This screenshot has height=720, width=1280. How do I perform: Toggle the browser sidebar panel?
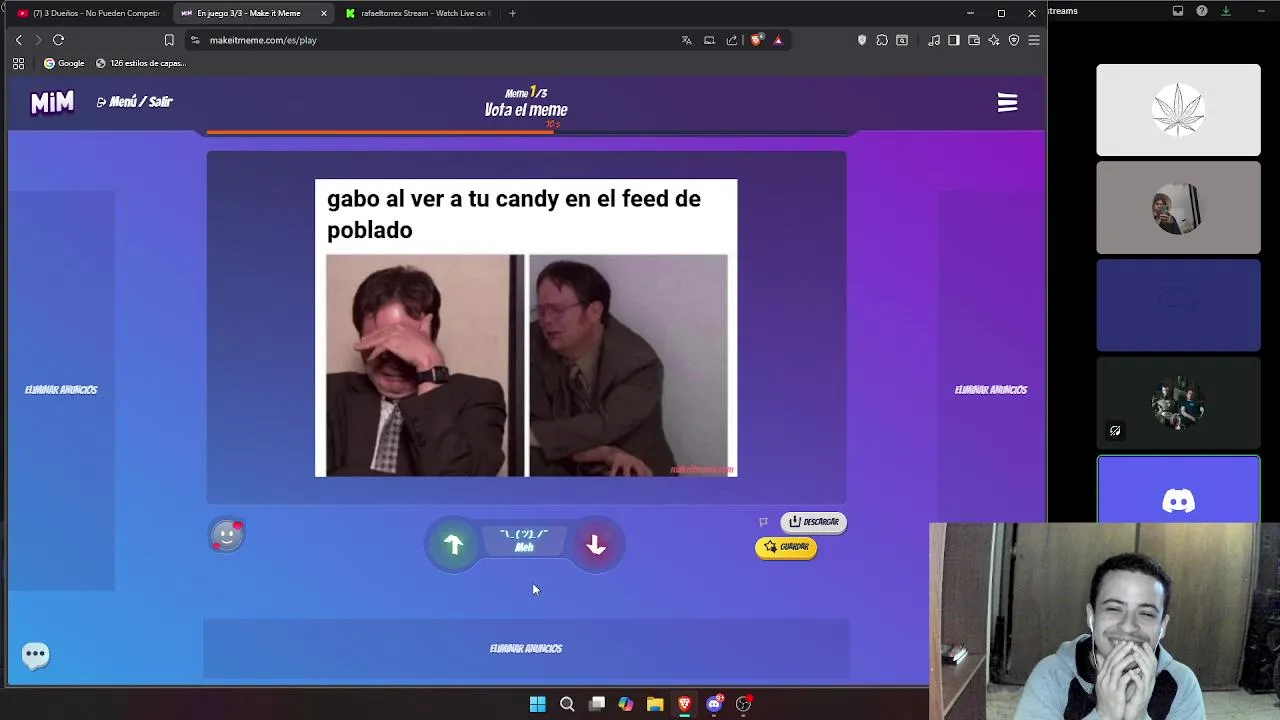pyautogui.click(x=954, y=40)
